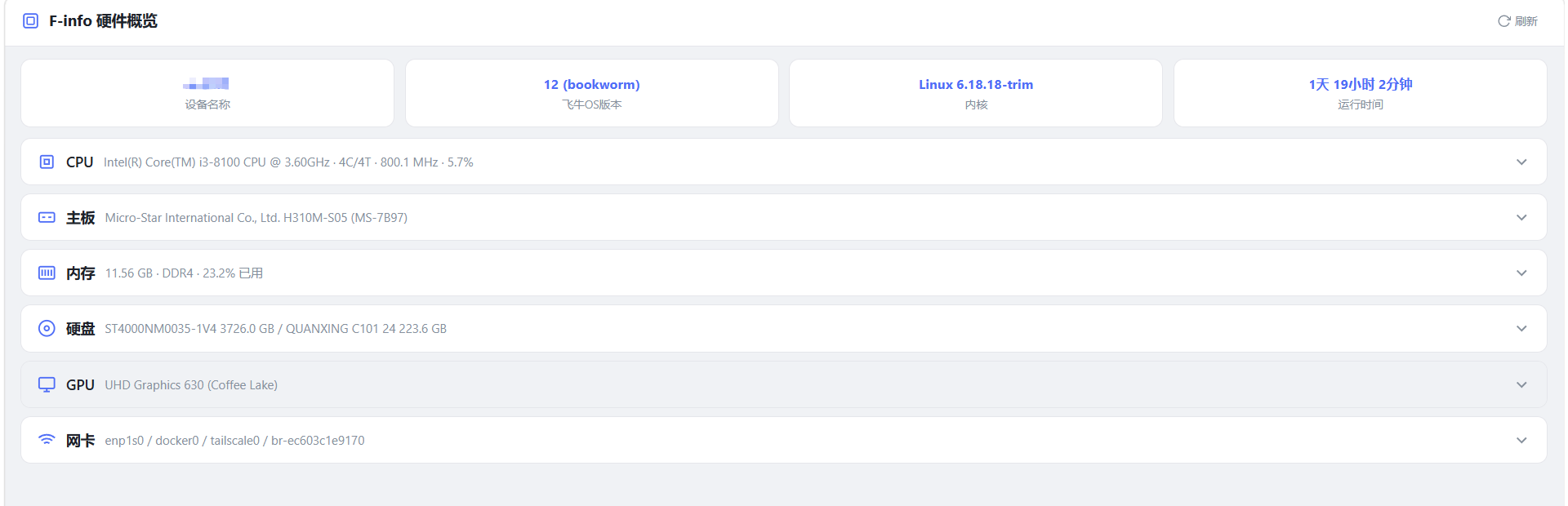Click the 硬盘 section heading

click(80, 329)
